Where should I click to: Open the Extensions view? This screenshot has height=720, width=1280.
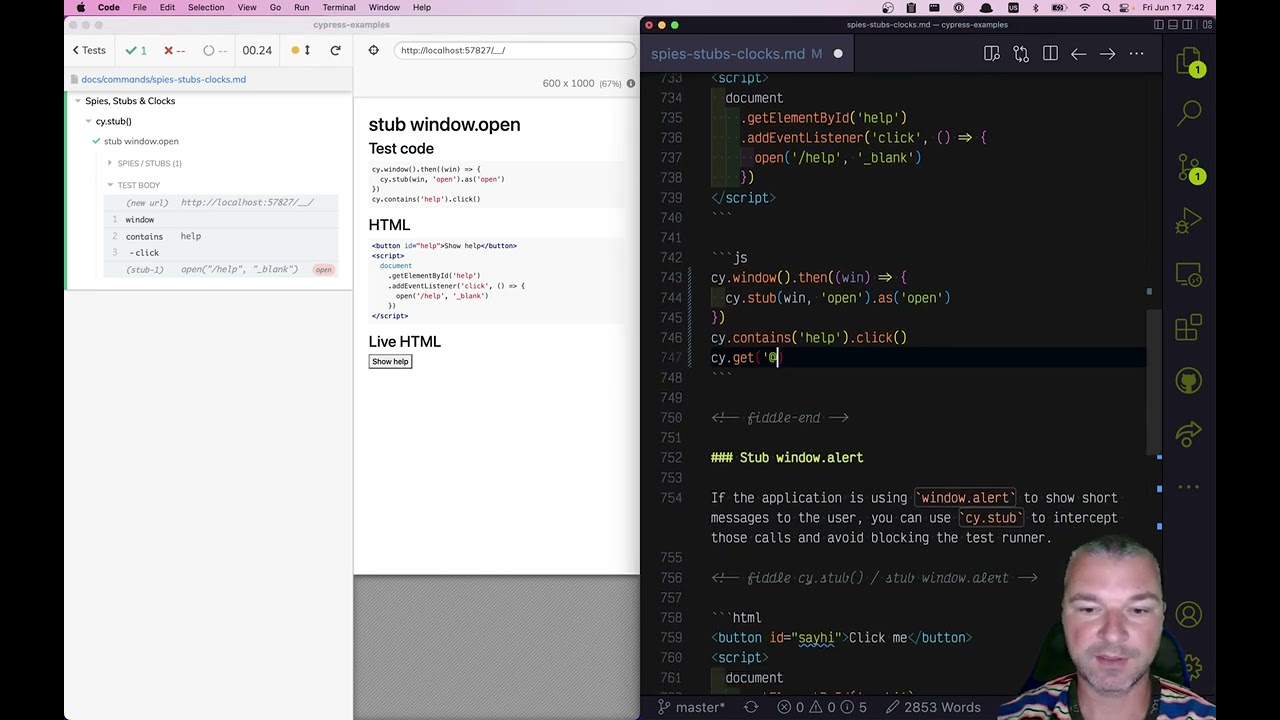(x=1189, y=327)
